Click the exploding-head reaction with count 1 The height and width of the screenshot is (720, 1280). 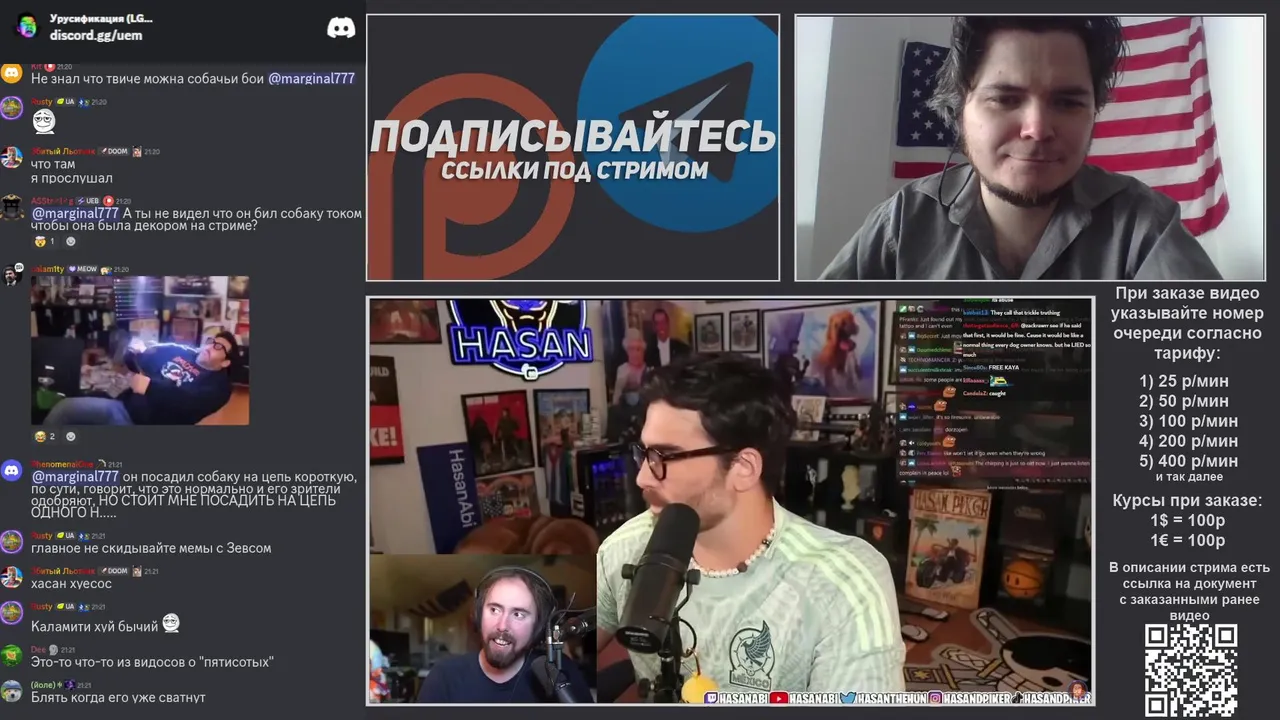[45, 241]
